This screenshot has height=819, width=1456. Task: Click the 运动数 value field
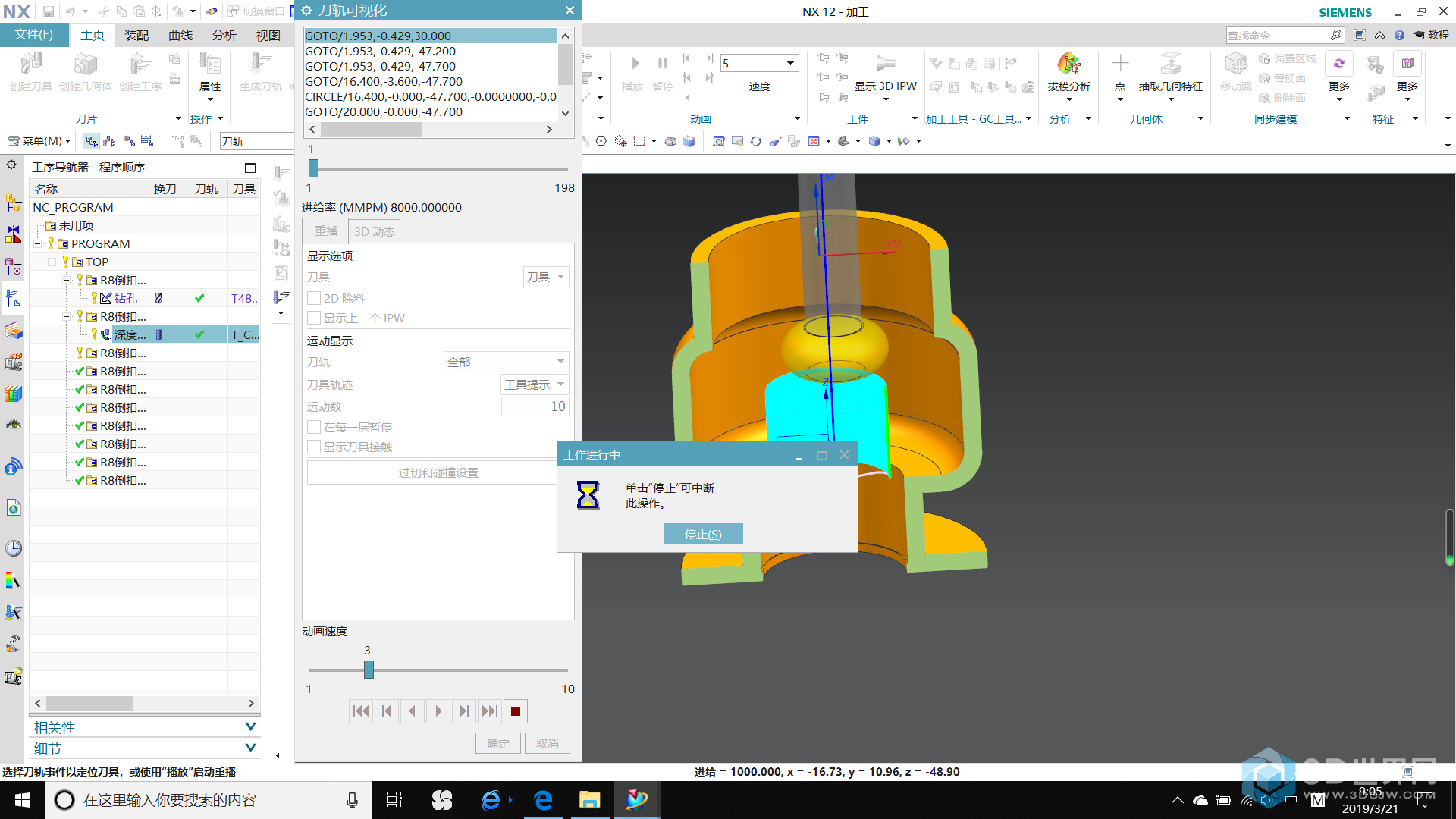point(535,406)
